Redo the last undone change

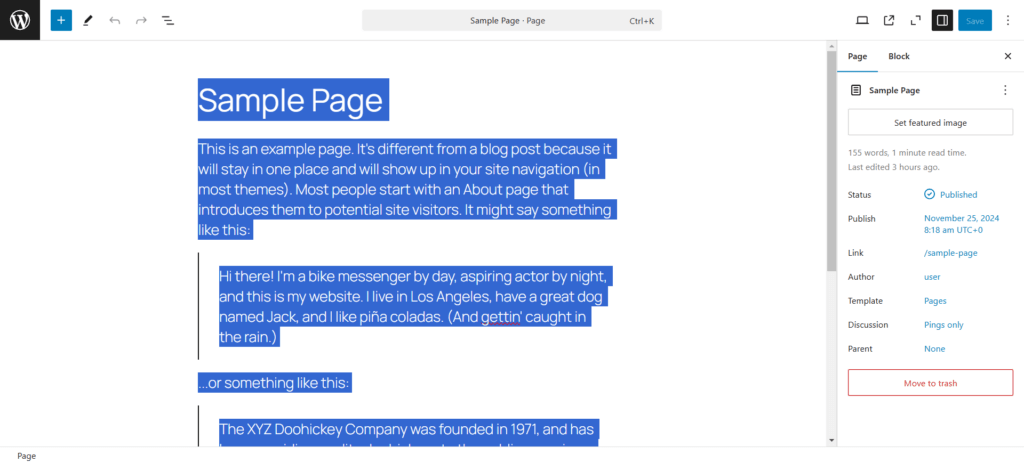tap(141, 20)
